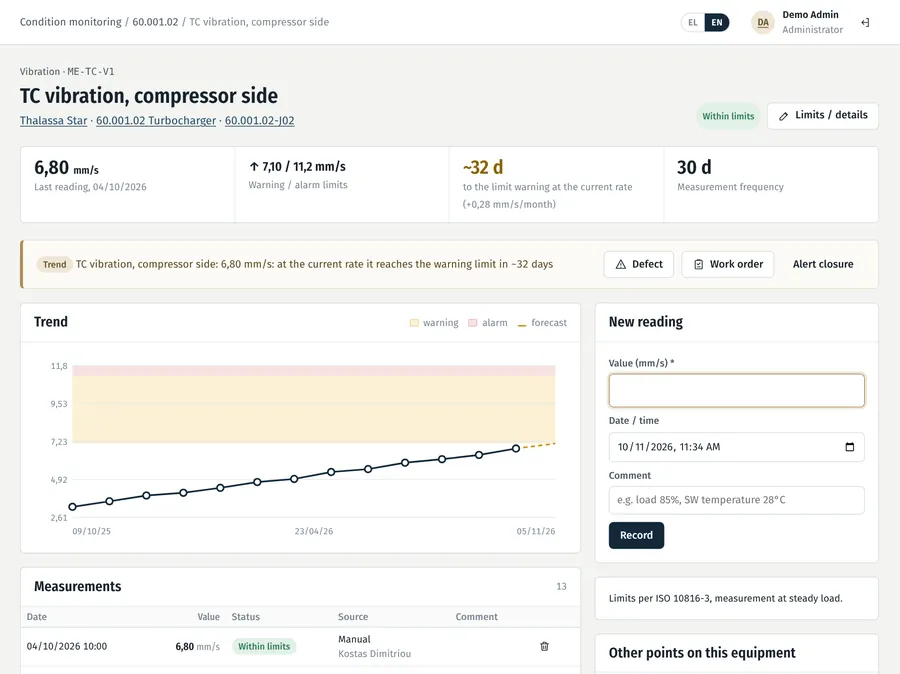Click the 30 d measurement frequency value

[694, 167]
